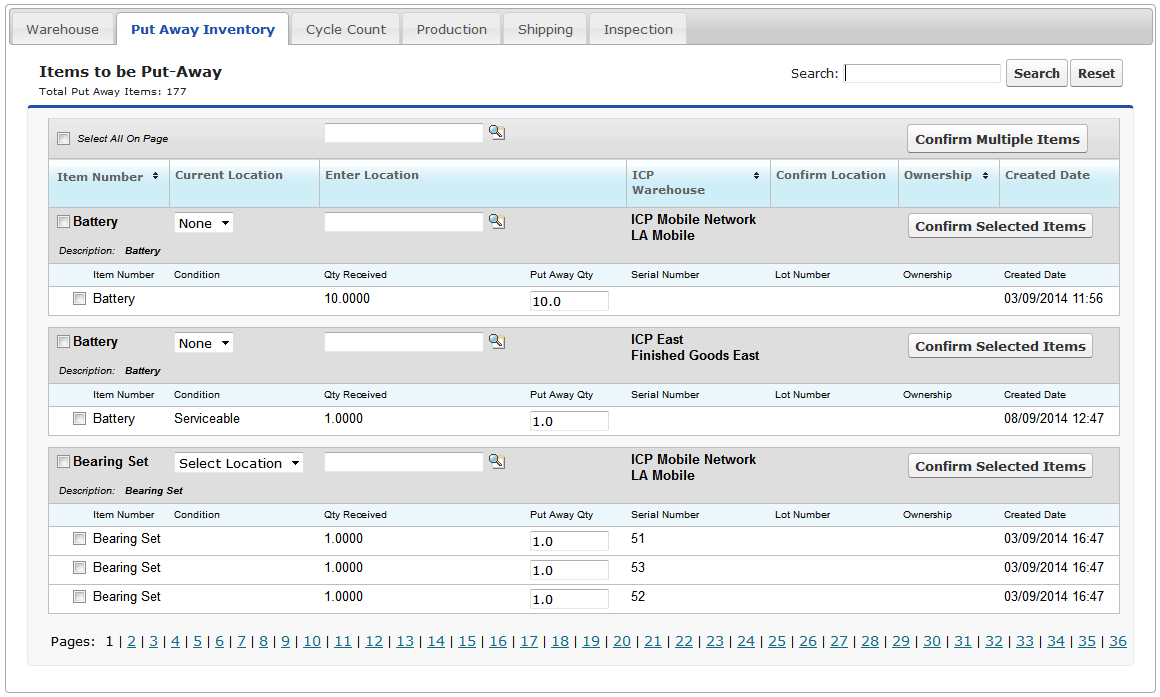Click lookup icon for ICP East Battery group
This screenshot has height=697, width=1160.
click(496, 341)
